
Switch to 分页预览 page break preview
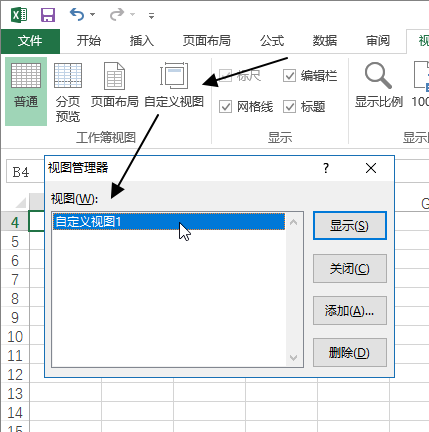(x=68, y=92)
